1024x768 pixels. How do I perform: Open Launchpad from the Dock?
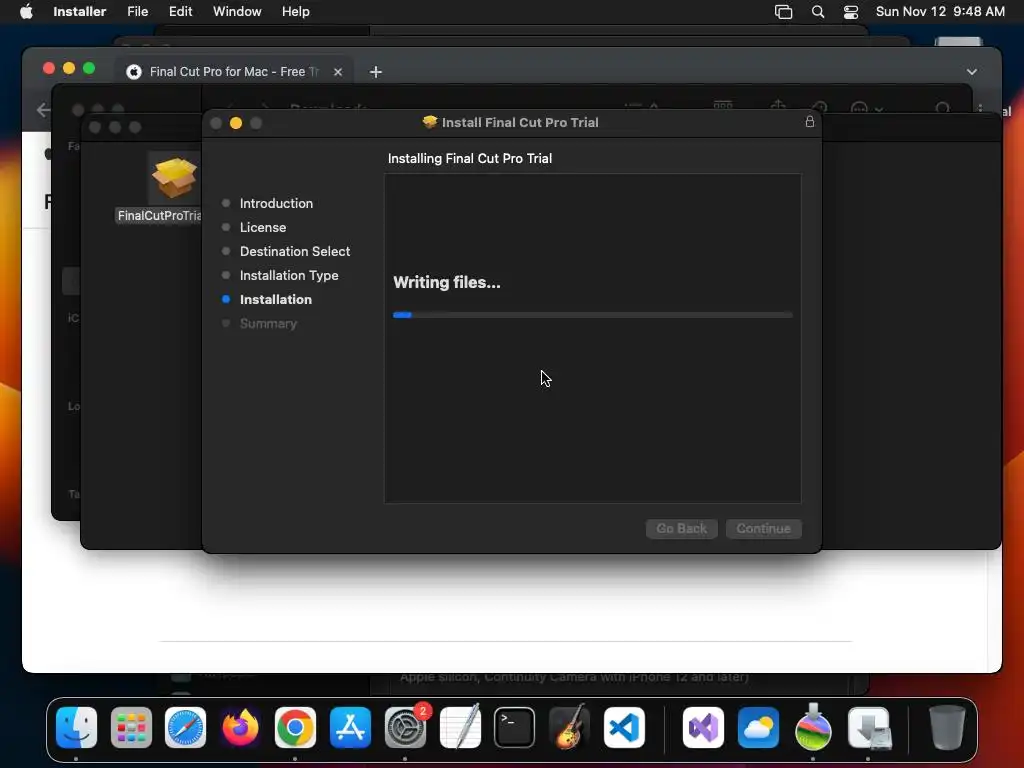[x=131, y=727]
